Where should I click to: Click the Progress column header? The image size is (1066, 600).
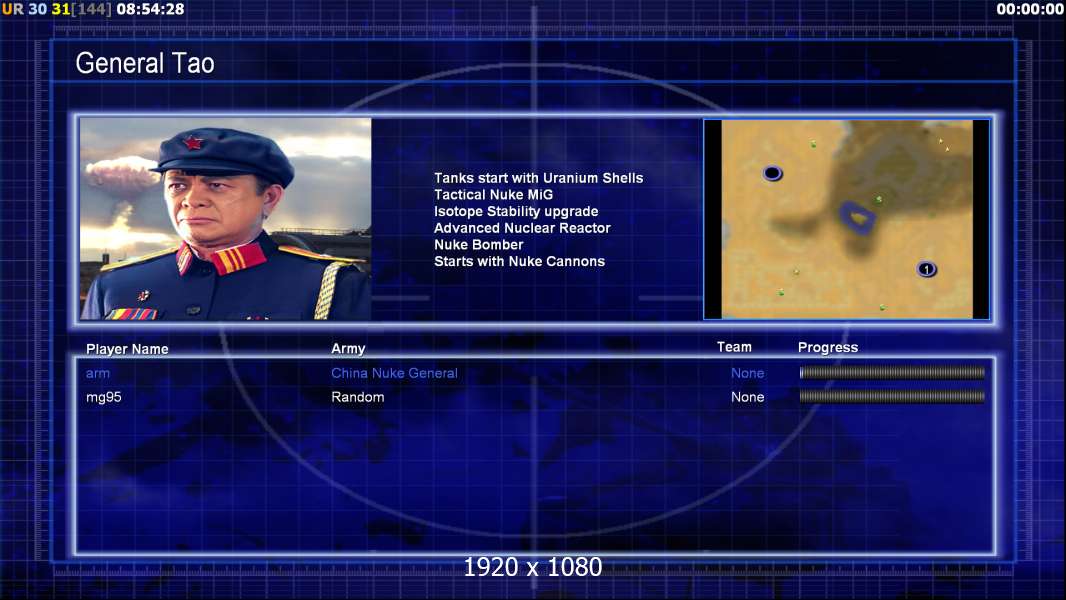tap(828, 348)
